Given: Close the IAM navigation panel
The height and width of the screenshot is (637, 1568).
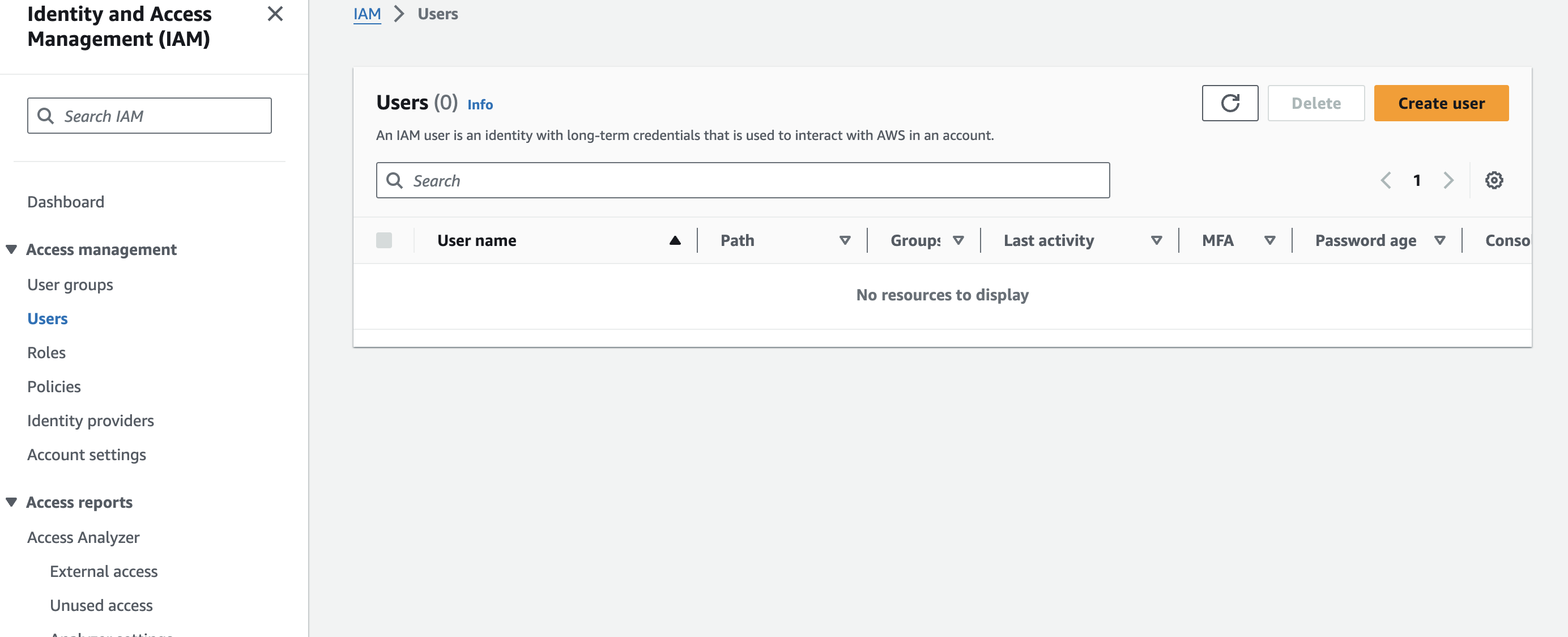Looking at the screenshot, I should (x=275, y=14).
